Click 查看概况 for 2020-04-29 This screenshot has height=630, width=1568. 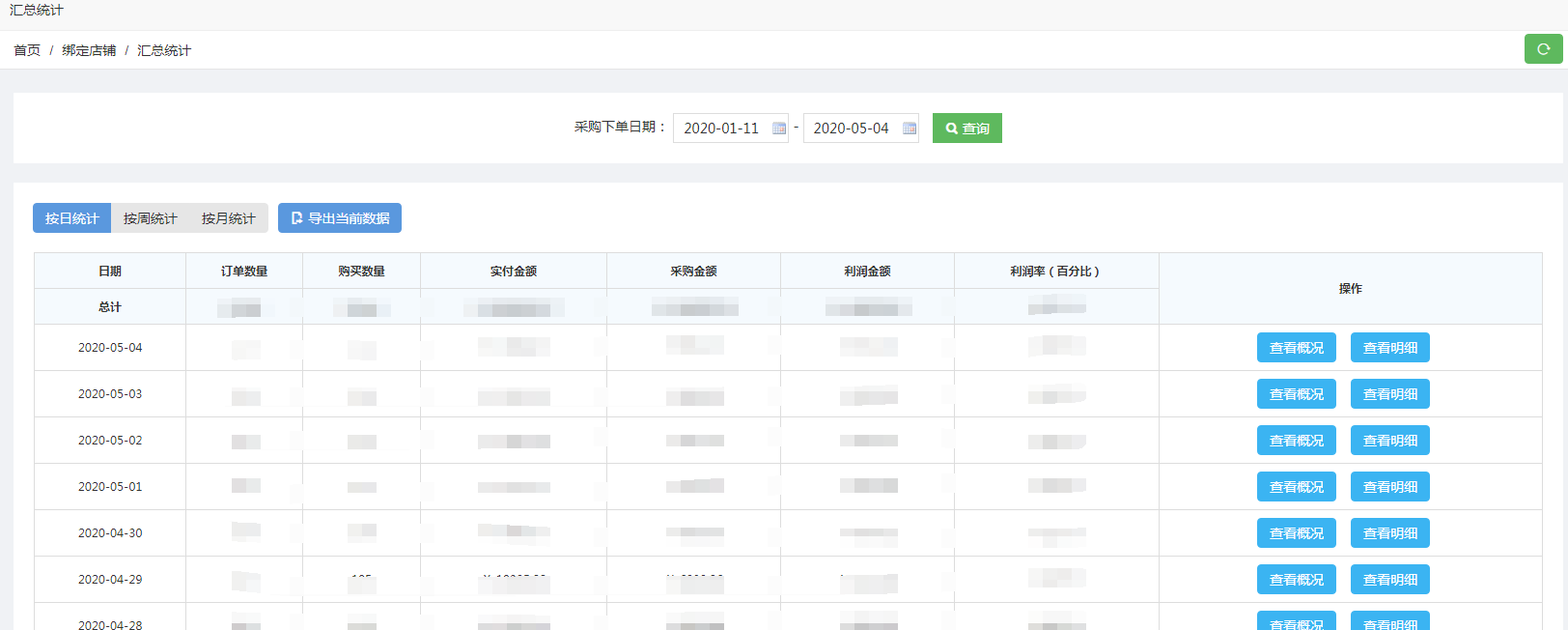1296,580
